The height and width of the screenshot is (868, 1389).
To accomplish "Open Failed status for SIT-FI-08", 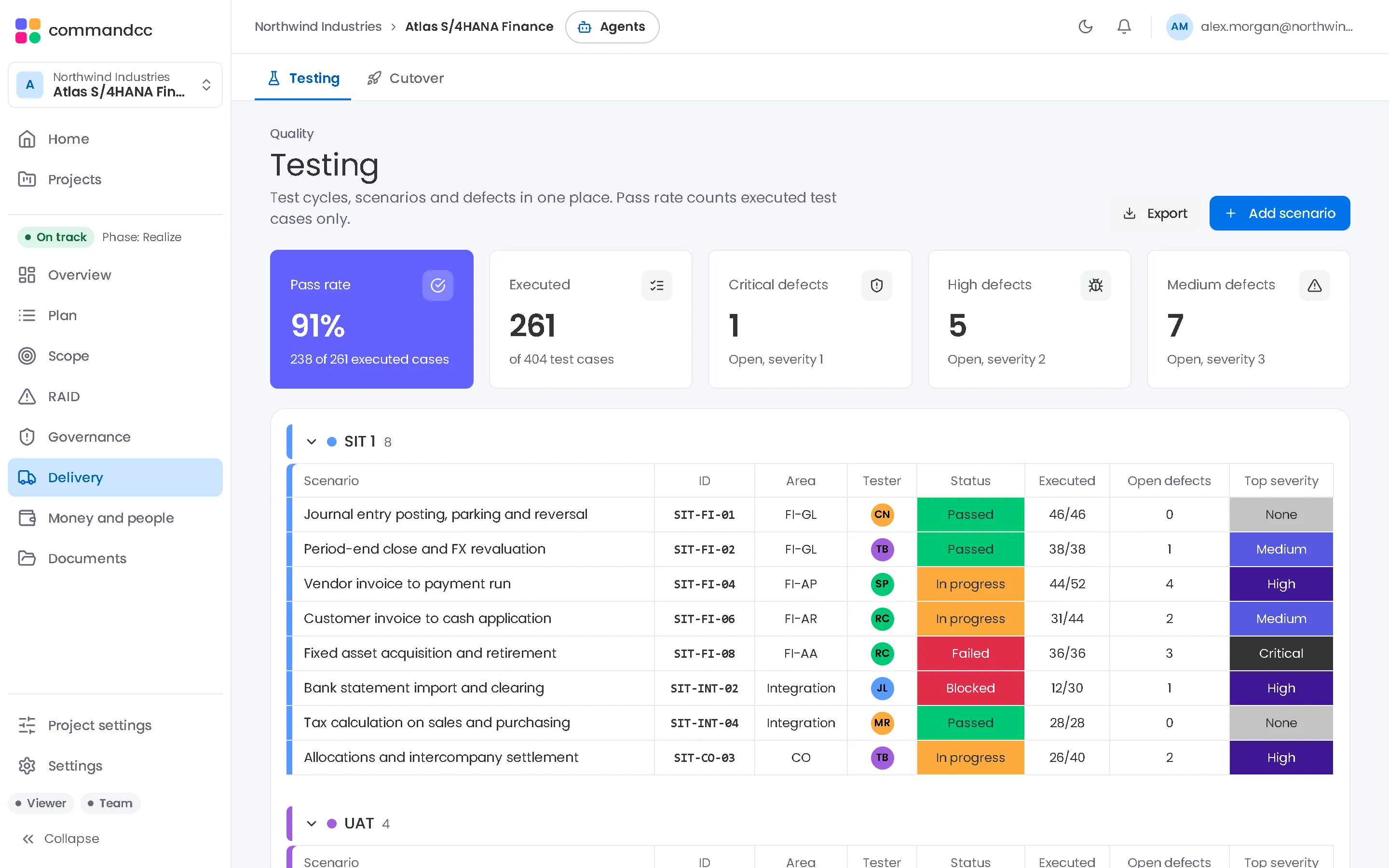I will click(x=970, y=653).
